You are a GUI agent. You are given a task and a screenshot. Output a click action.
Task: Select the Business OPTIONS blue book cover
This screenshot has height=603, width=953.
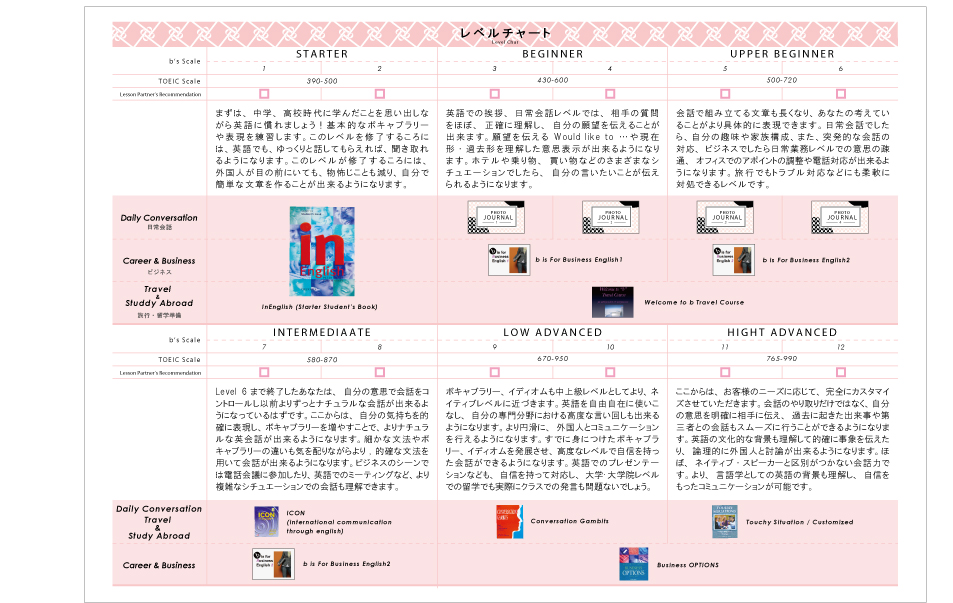click(x=633, y=563)
